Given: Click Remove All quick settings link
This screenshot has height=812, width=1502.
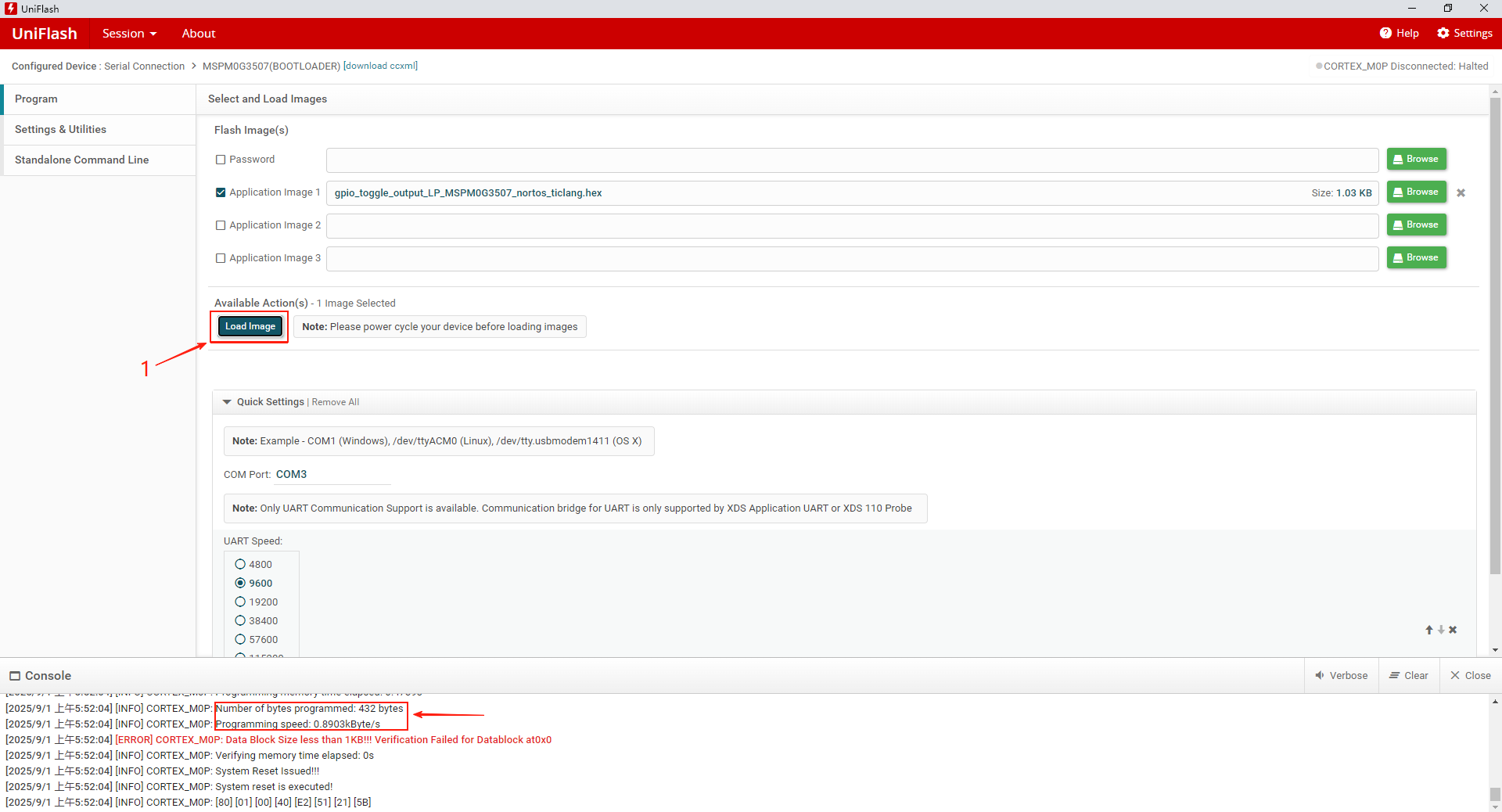Looking at the screenshot, I should (336, 402).
